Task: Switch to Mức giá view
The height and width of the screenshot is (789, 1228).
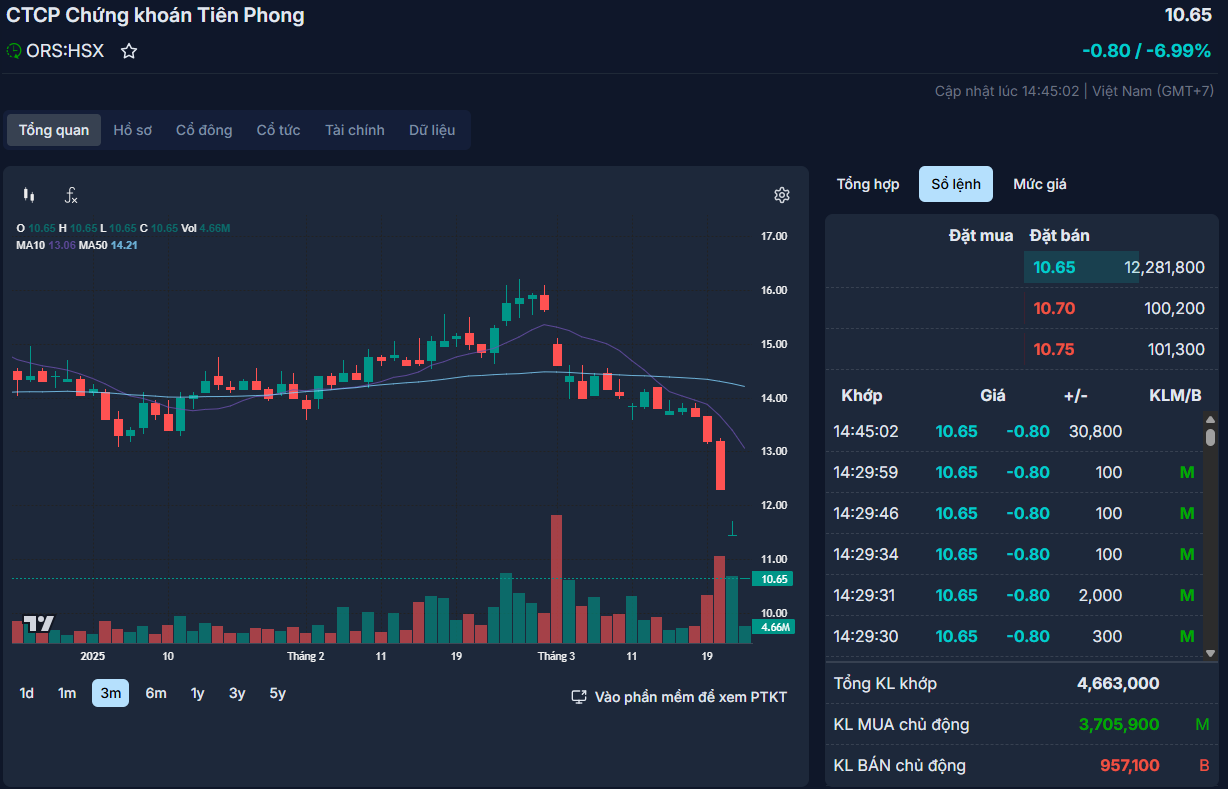Action: (x=1039, y=184)
